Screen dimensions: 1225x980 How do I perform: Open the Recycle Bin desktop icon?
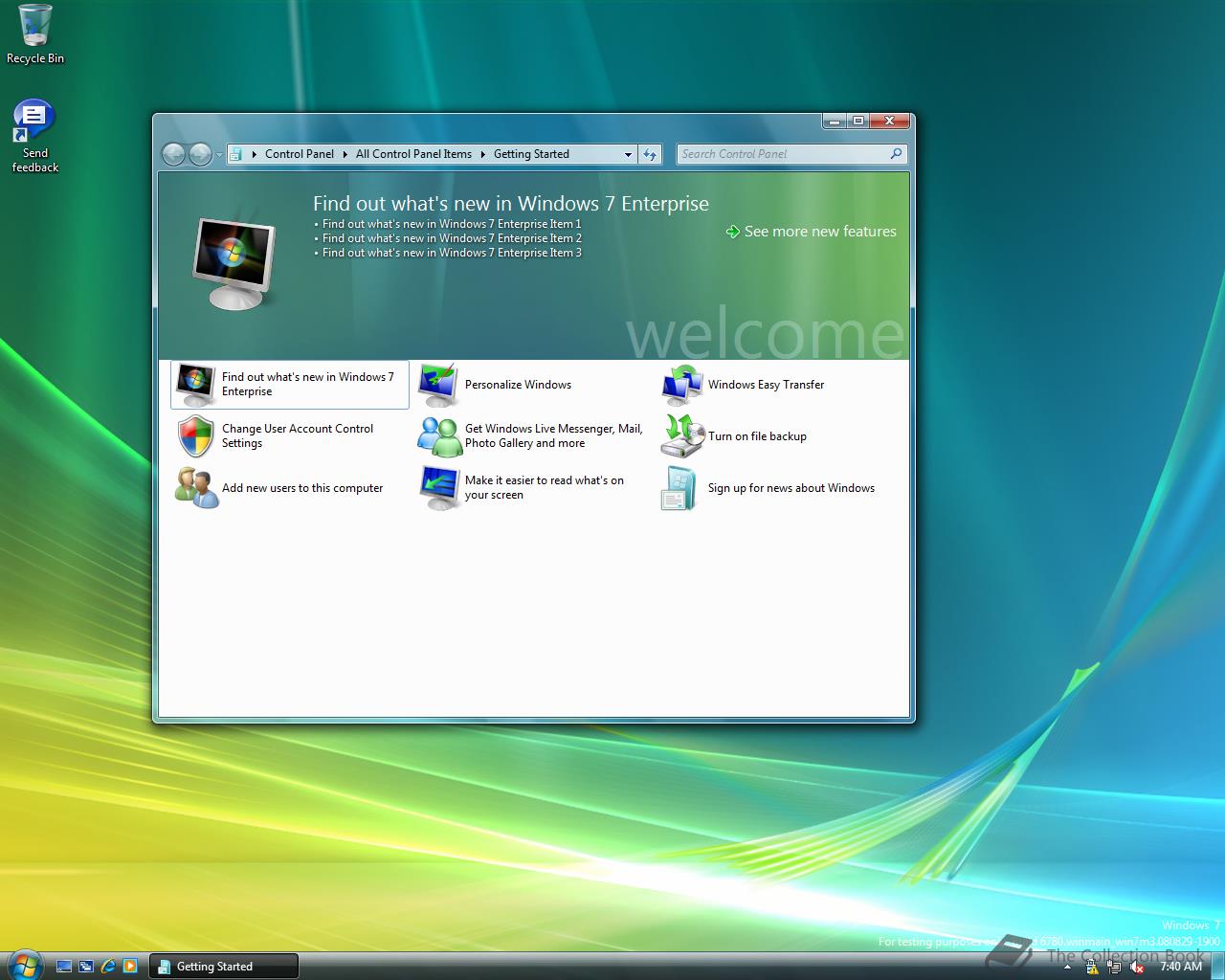(x=35, y=34)
